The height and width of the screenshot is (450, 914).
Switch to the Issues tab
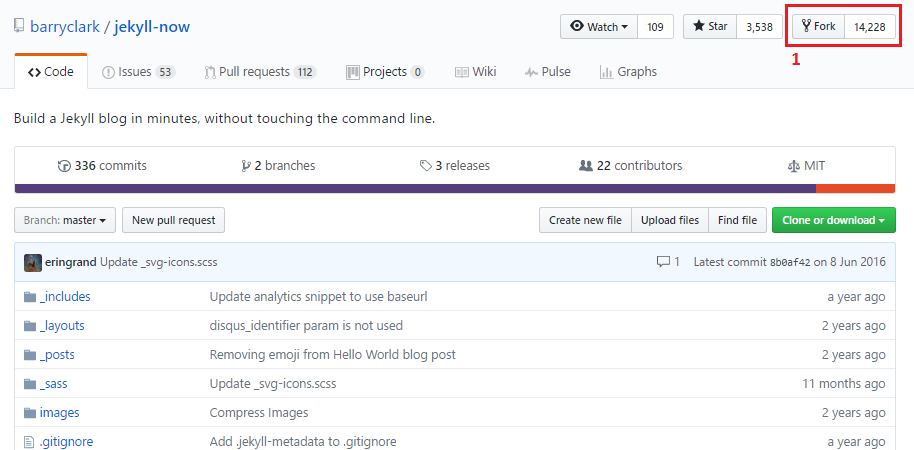point(138,72)
